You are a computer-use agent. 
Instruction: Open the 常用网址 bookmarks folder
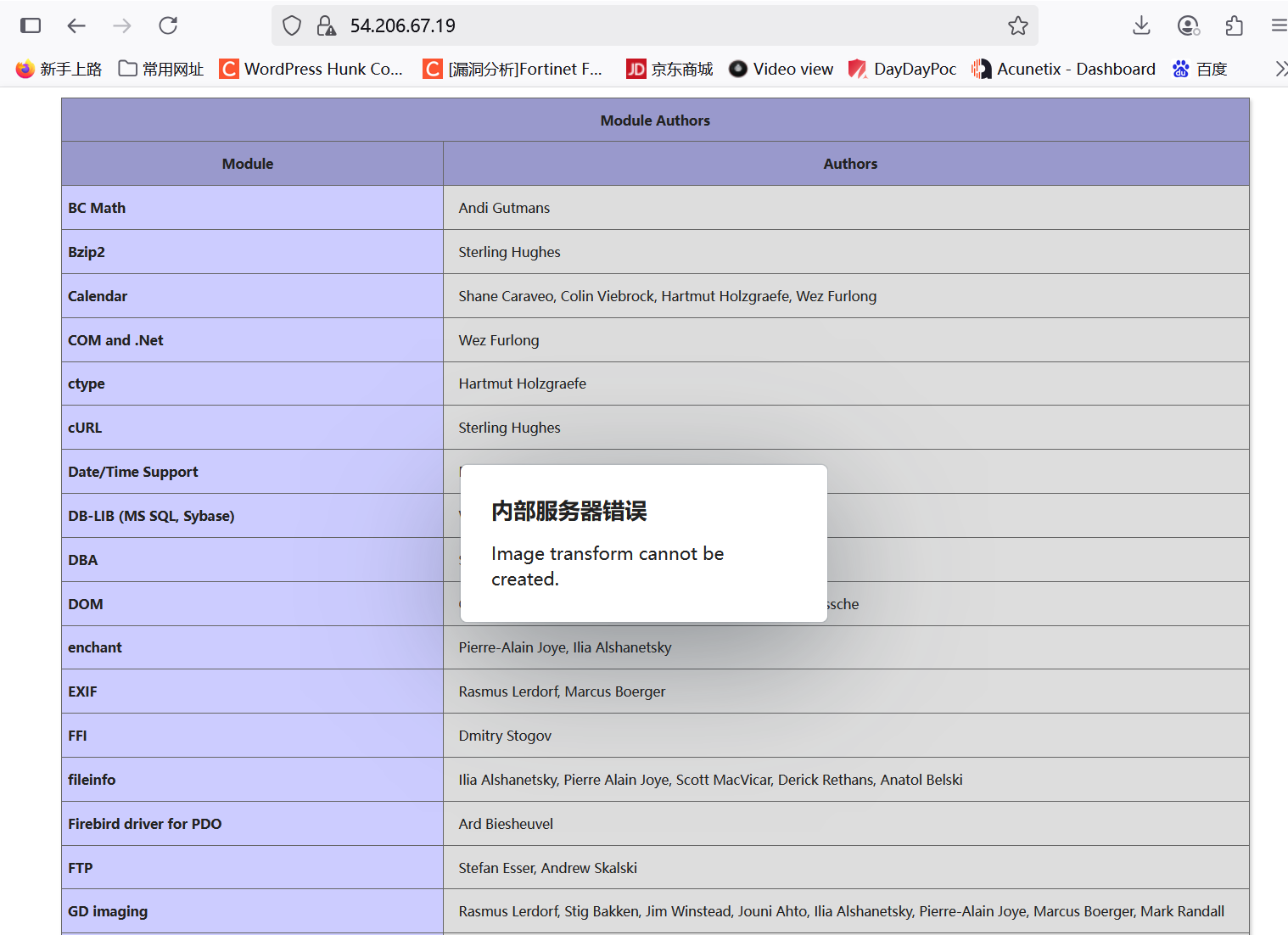click(x=160, y=69)
